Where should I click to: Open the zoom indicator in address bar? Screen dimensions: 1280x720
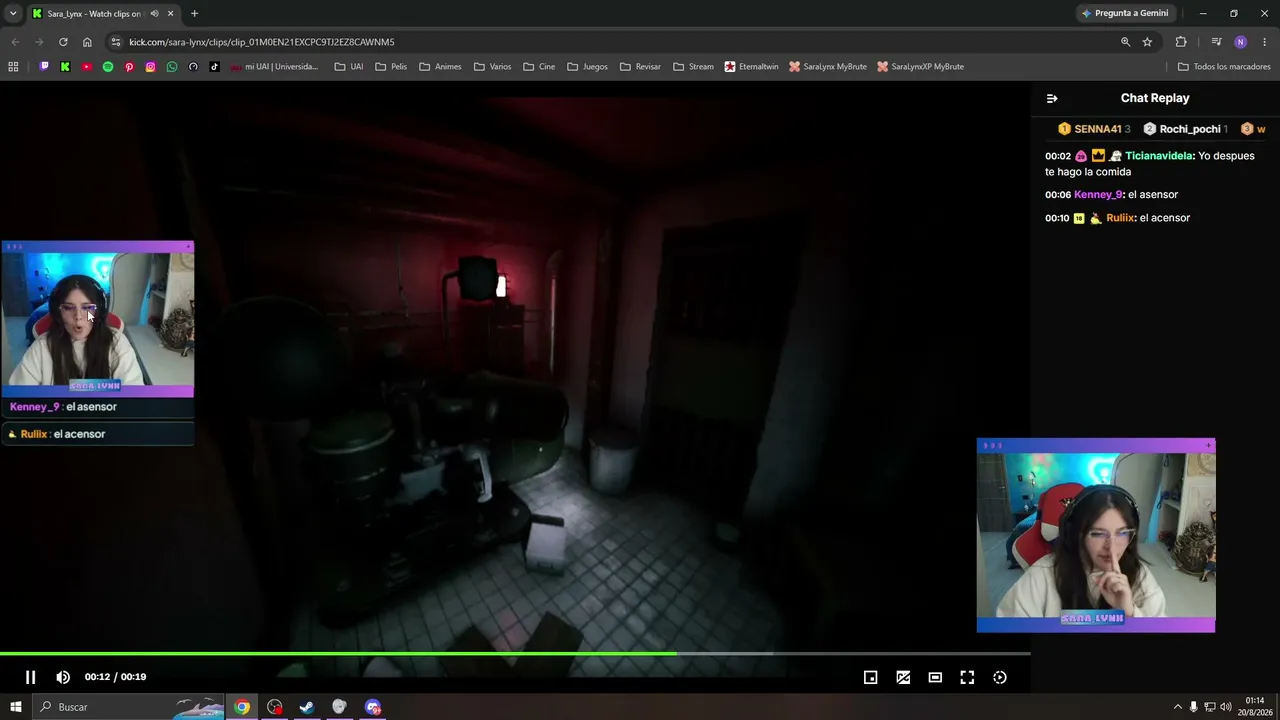coord(1125,42)
